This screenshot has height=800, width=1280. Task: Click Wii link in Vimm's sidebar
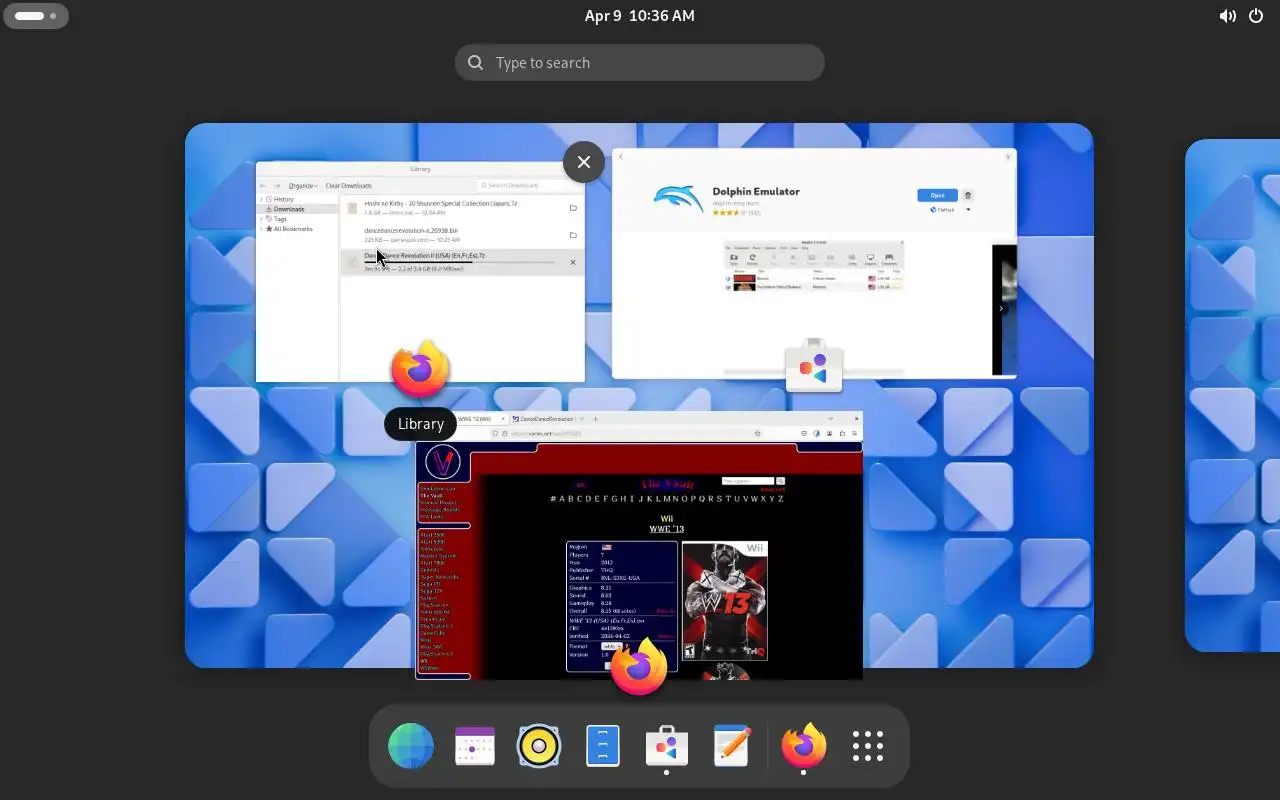click(x=424, y=661)
